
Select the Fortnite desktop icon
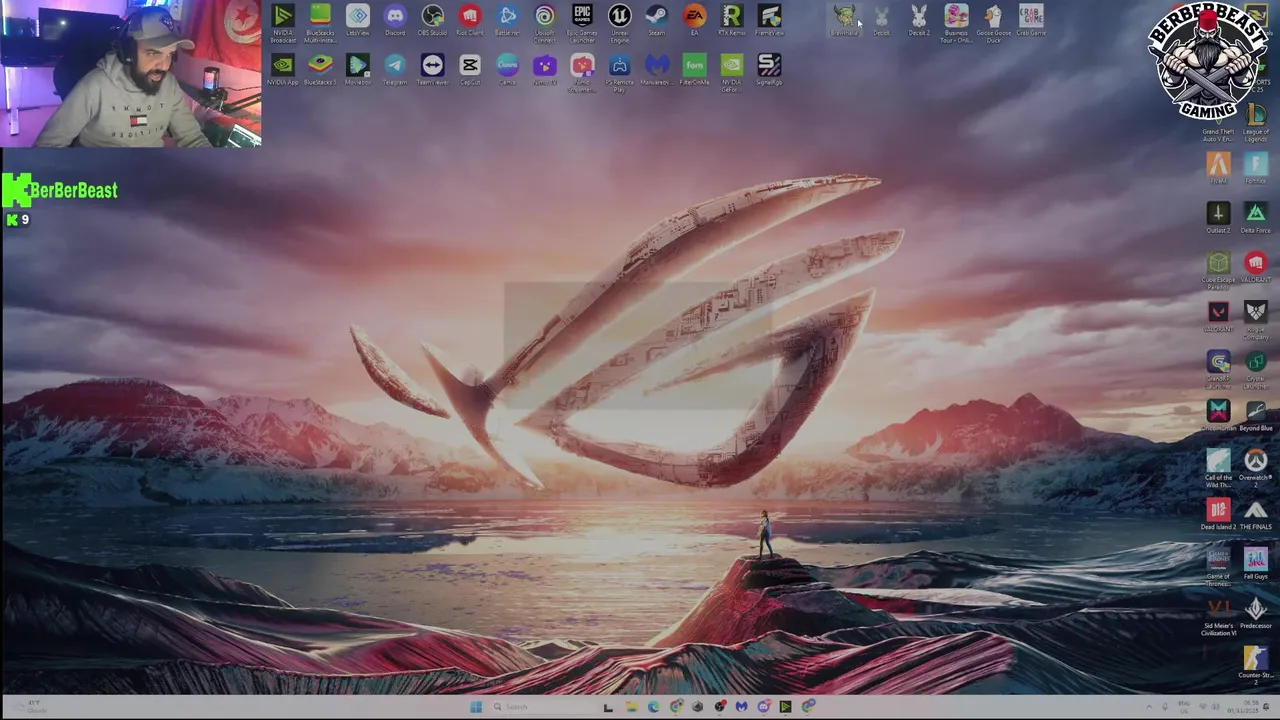click(x=1256, y=167)
